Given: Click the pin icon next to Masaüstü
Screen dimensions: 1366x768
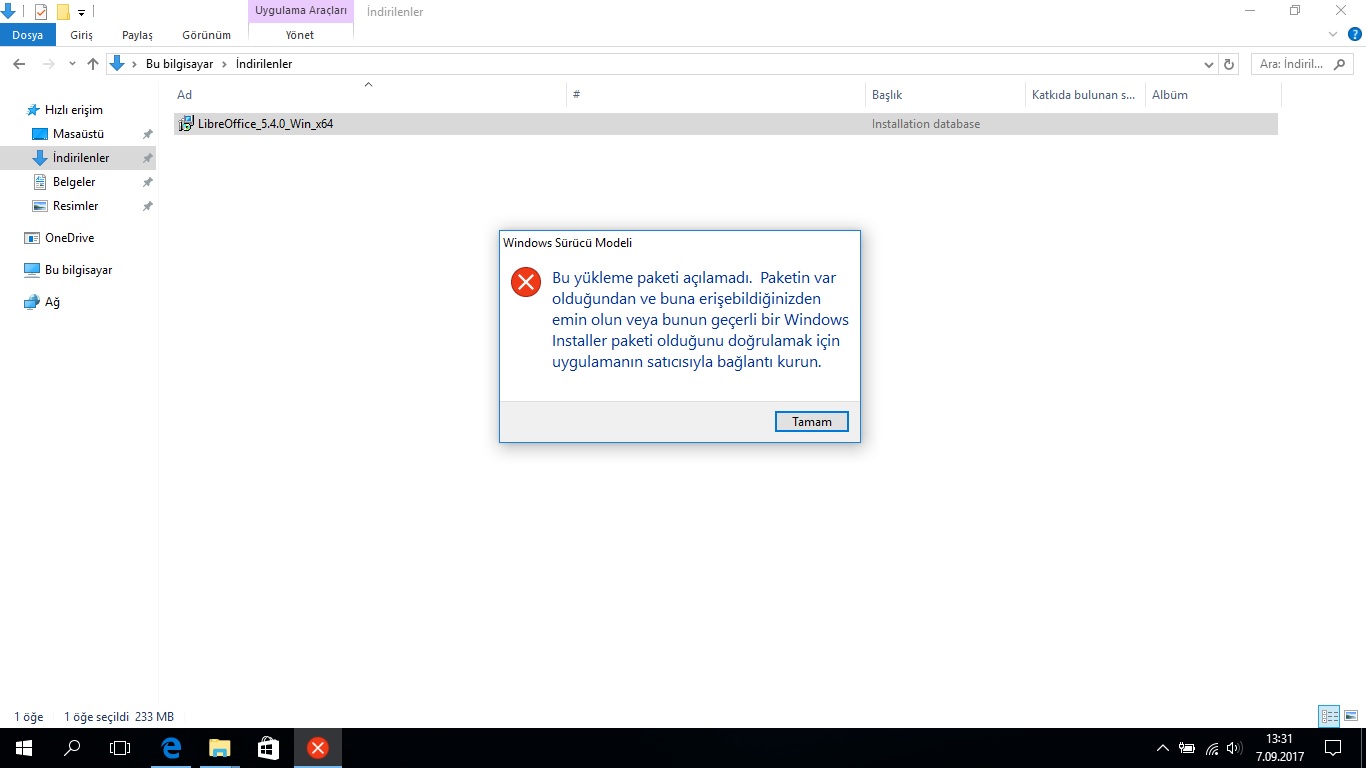Looking at the screenshot, I should [147, 134].
